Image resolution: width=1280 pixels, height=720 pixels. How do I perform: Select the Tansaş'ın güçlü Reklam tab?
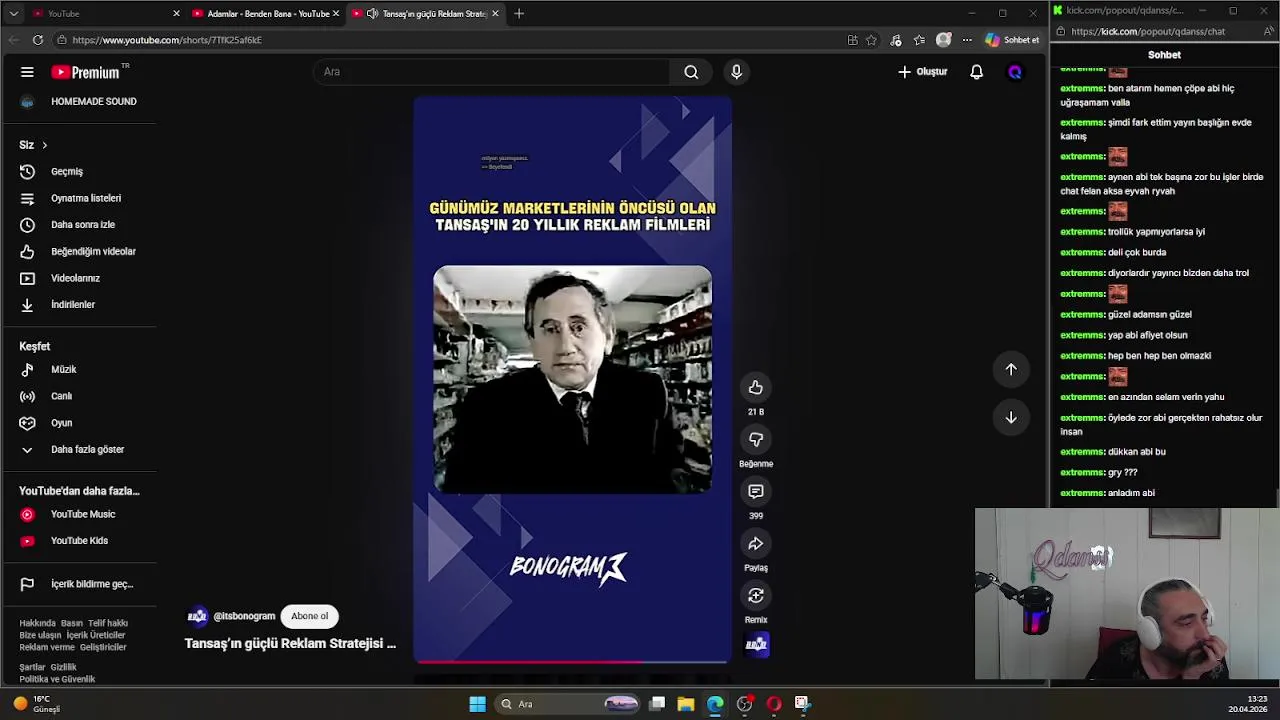(433, 13)
